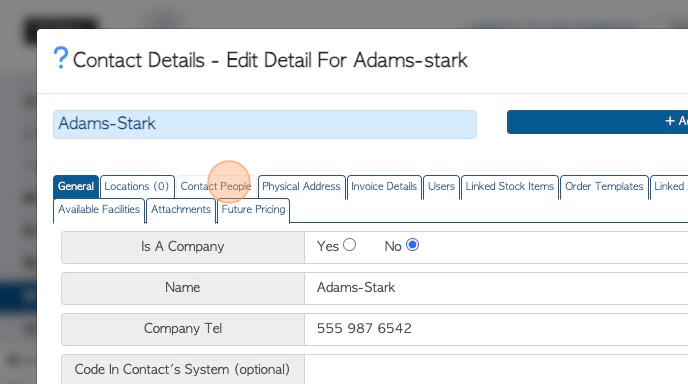The image size is (688, 384).
Task: Click the Adams-Stark header field
Action: (265, 124)
